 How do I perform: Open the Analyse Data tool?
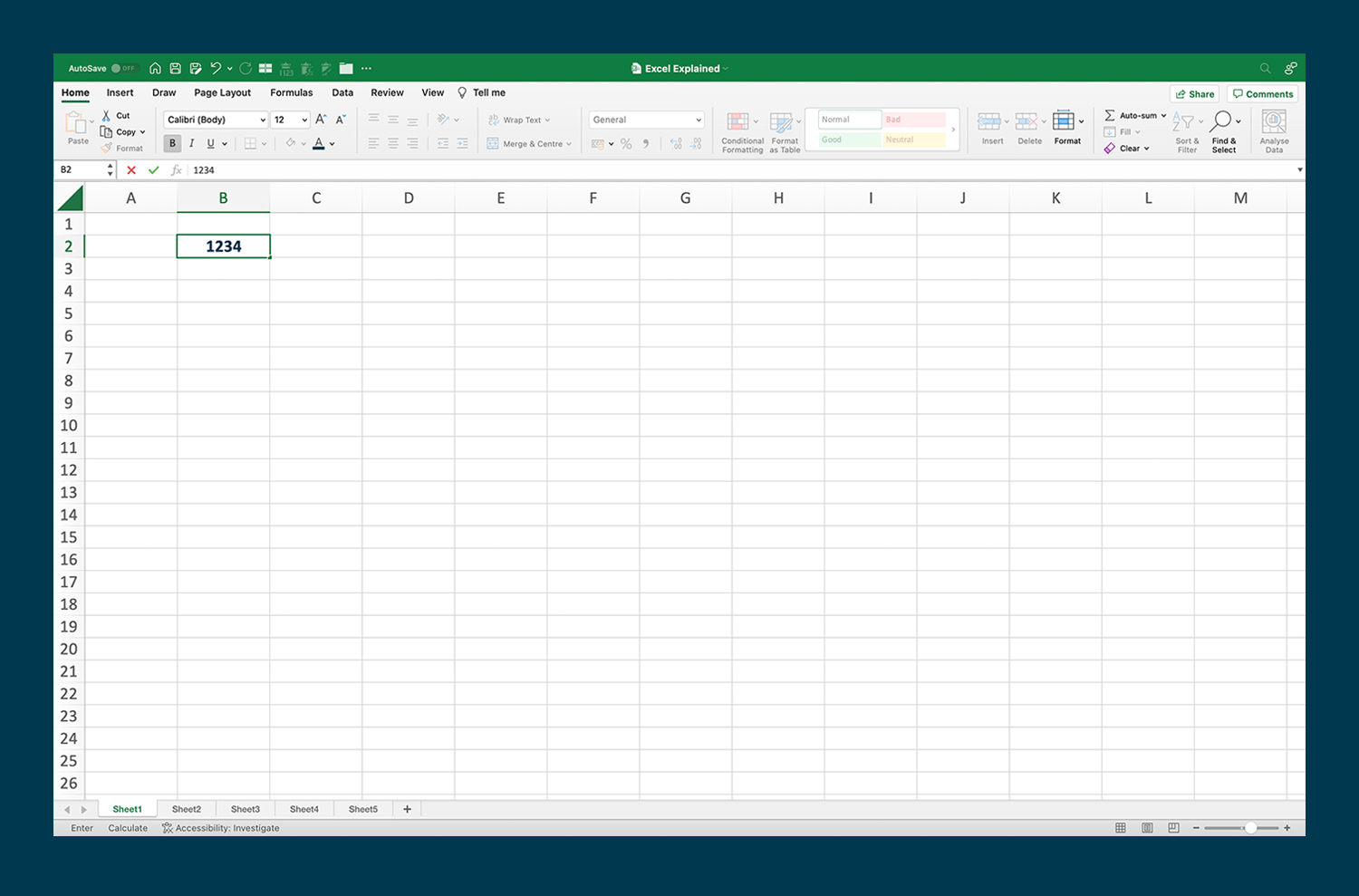tap(1274, 127)
